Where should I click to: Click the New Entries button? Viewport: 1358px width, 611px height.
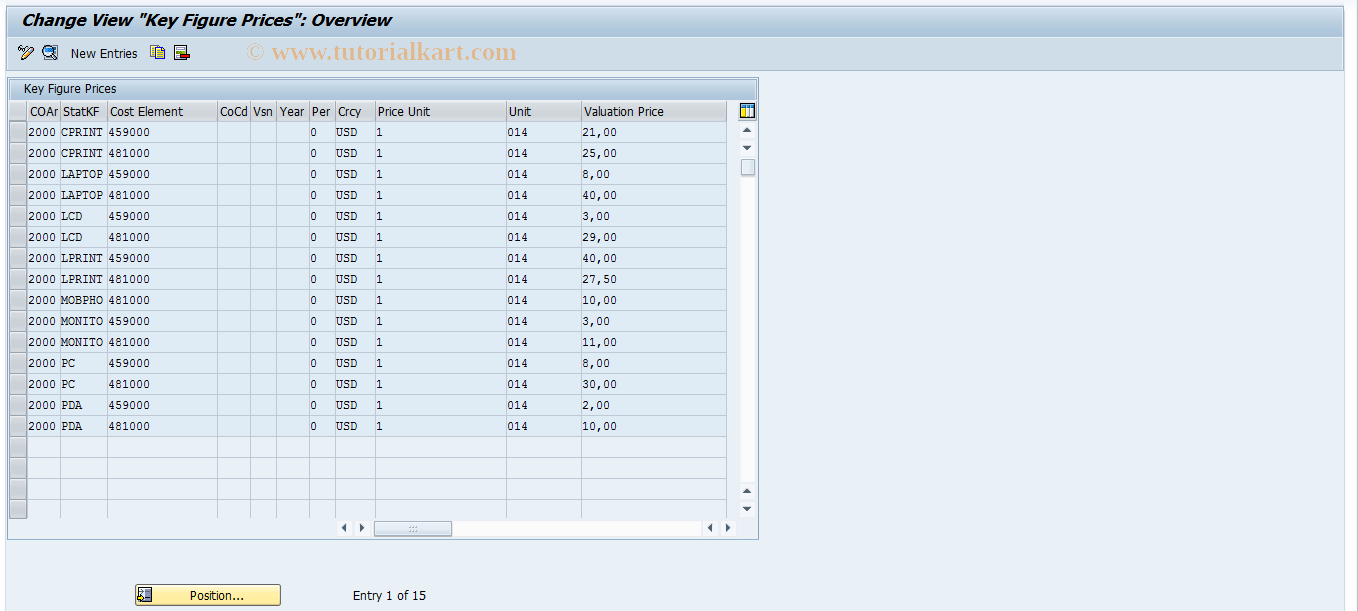click(104, 53)
